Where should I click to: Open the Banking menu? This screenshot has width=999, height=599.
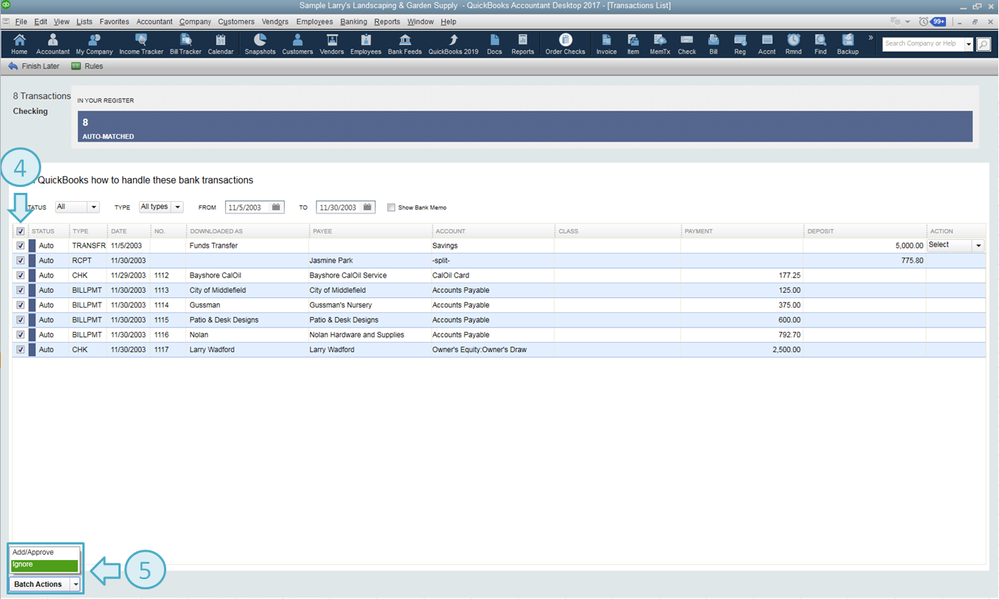click(x=354, y=22)
